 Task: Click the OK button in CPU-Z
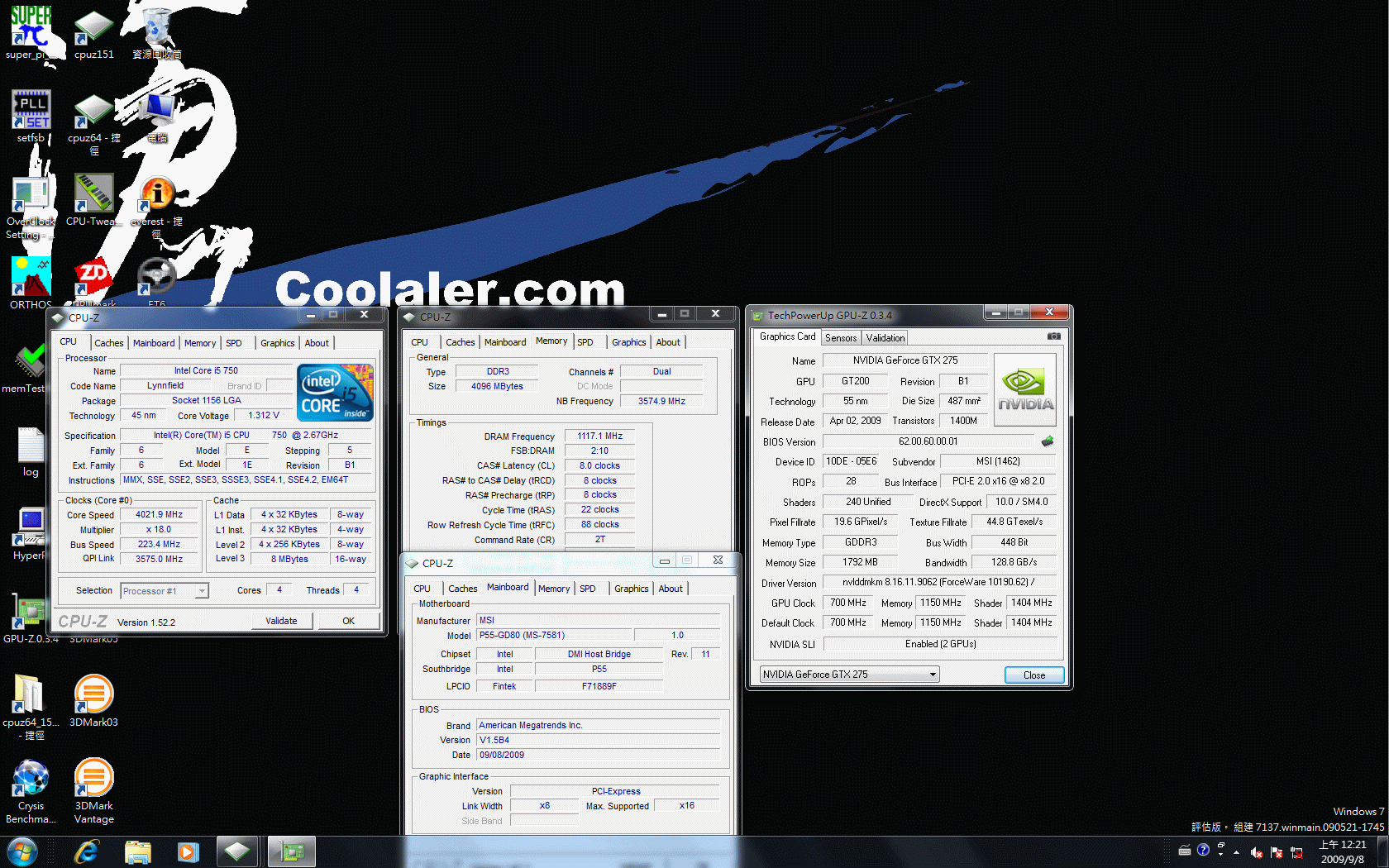click(349, 621)
